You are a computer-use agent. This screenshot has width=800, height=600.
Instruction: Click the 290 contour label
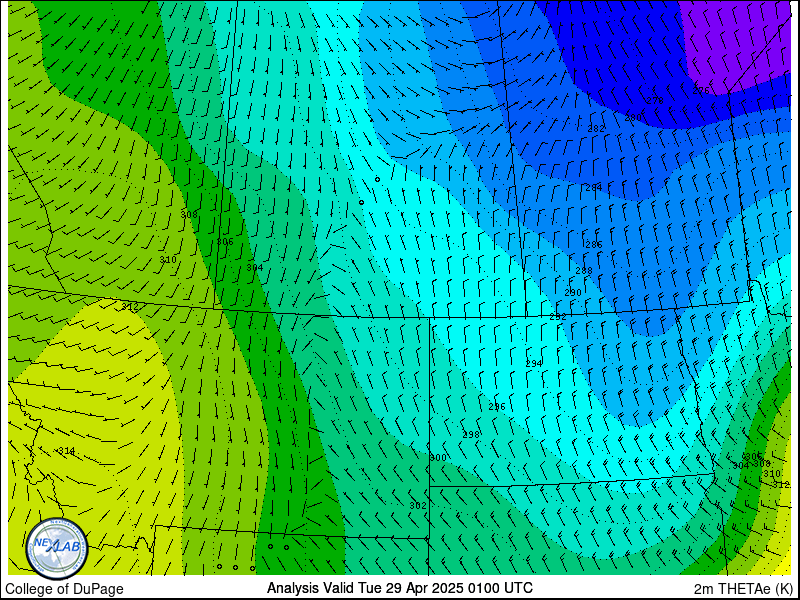[573, 293]
